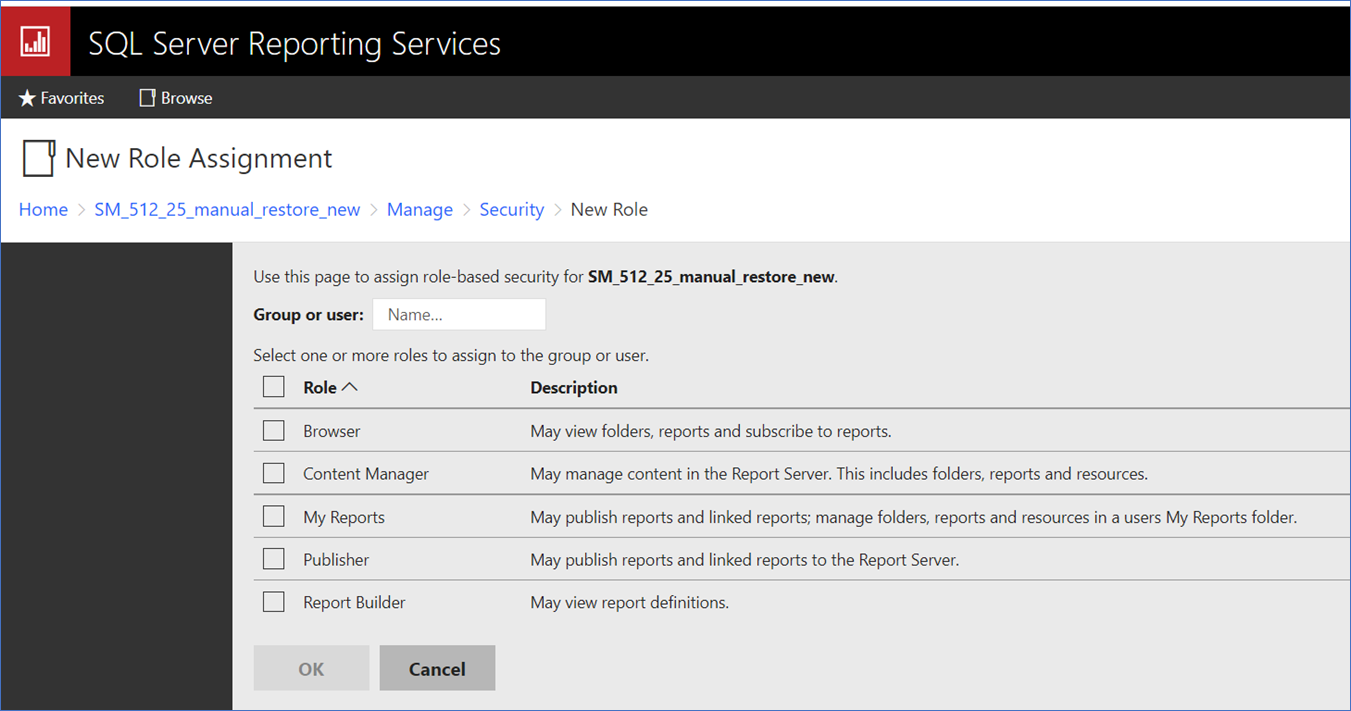The image size is (1351, 711).
Task: Select all roles using the header checkbox
Action: (273, 386)
